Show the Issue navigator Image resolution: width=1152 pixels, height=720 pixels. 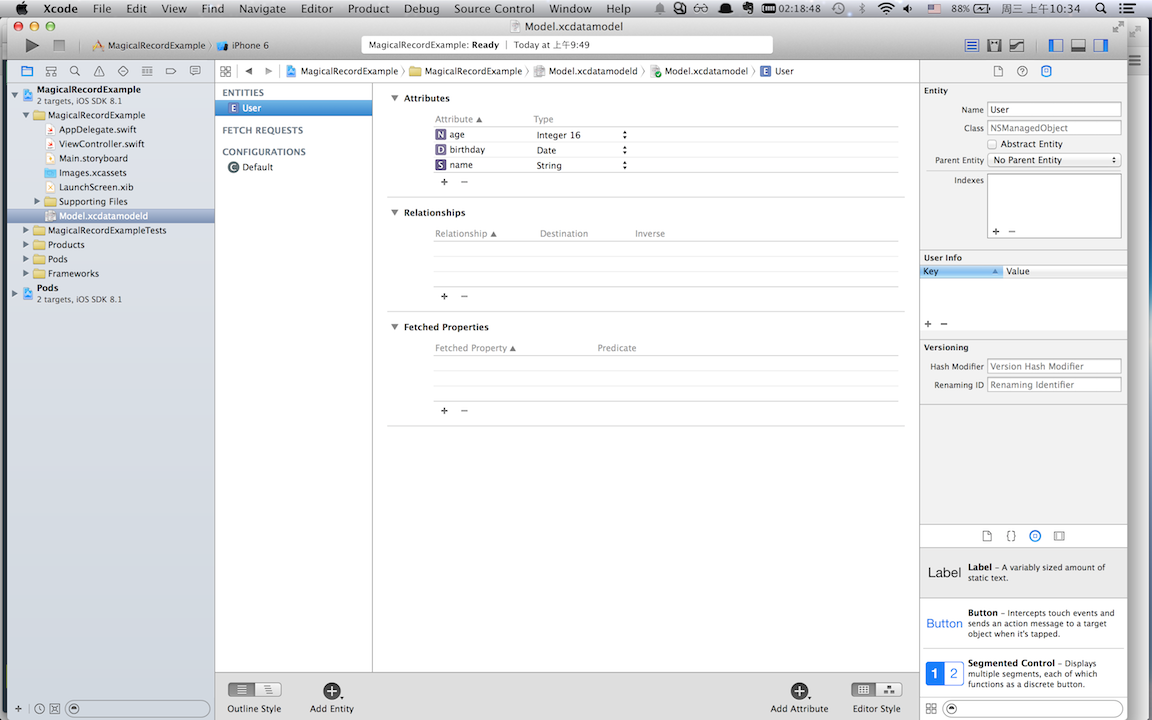99,71
